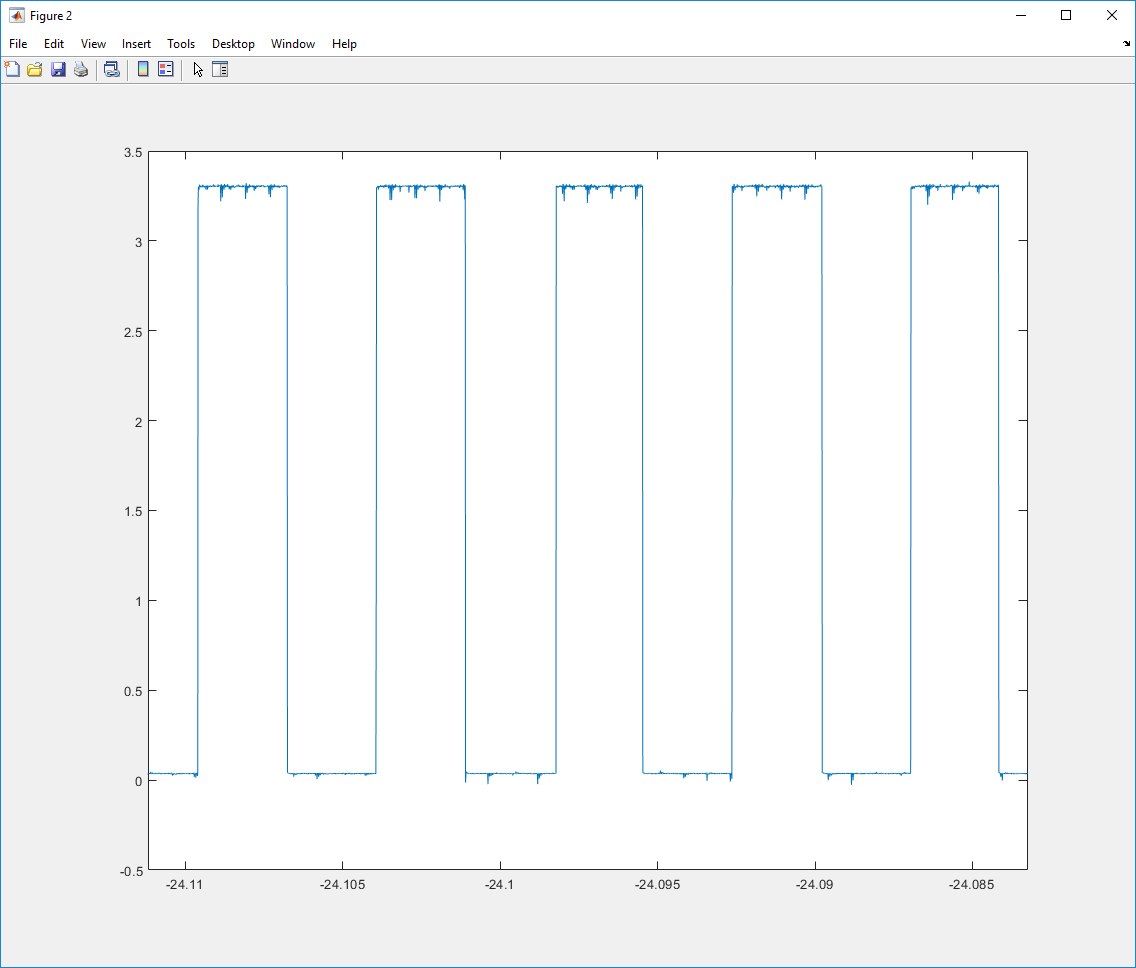Screen dimensions: 1136x968
Task: Open a file using the folder icon
Action: coord(35,70)
